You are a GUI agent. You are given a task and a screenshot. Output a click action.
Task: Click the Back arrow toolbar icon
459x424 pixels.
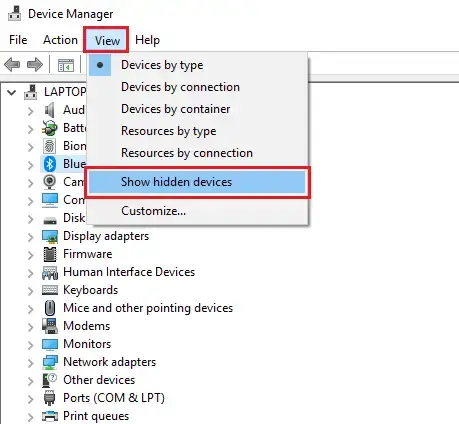point(12,64)
